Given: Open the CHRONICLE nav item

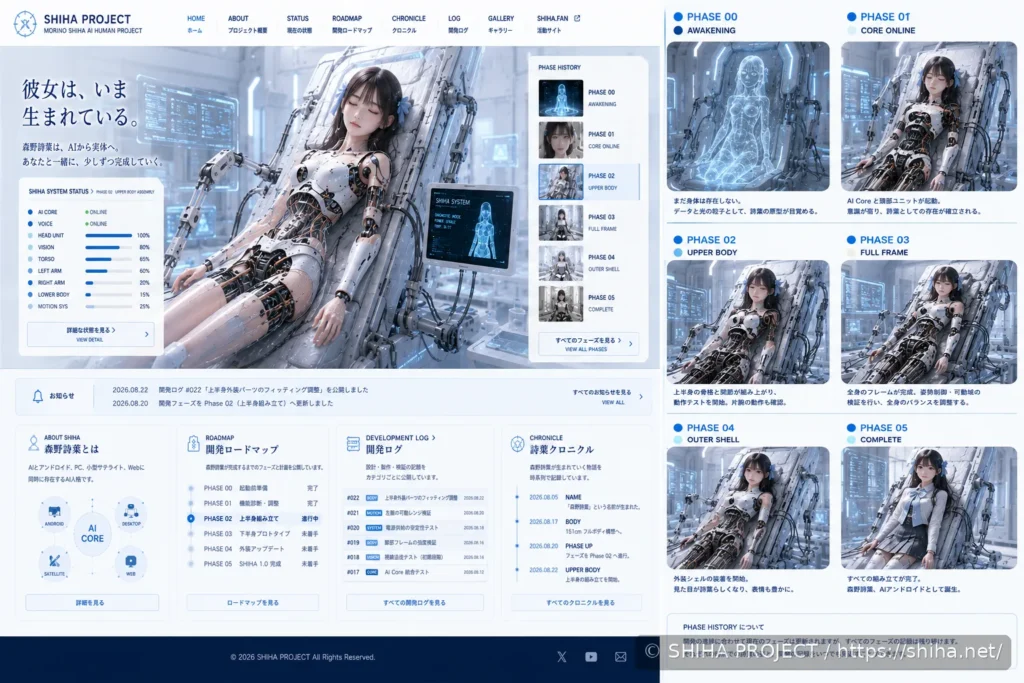Looking at the screenshot, I should [408, 24].
